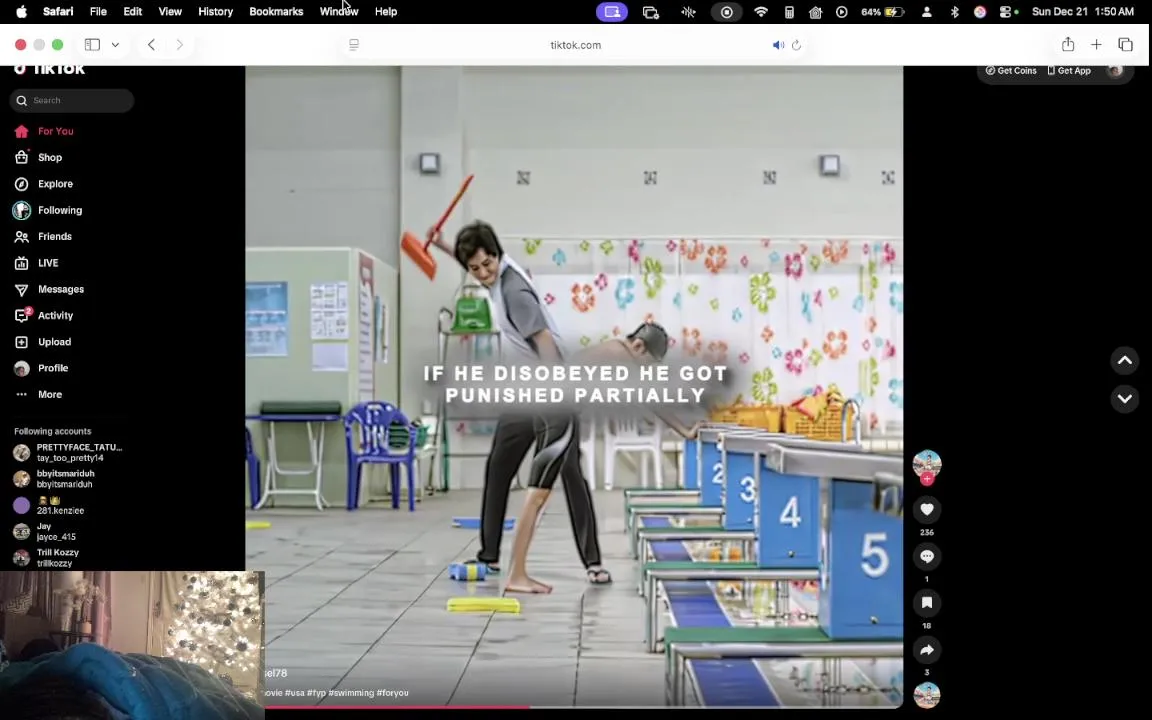Follow the creator using the plus badge

(x=927, y=479)
